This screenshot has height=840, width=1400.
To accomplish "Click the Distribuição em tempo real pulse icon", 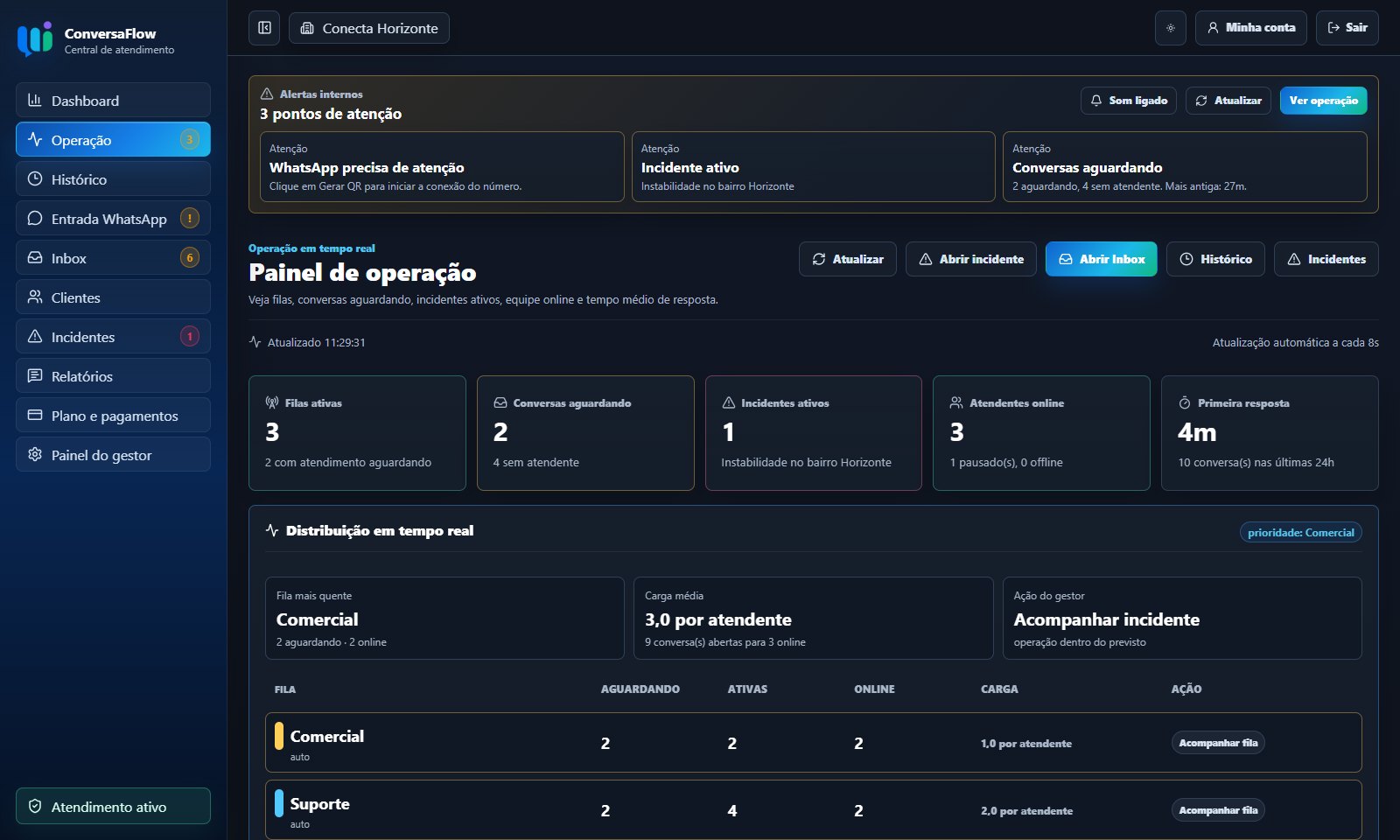I will (x=272, y=530).
